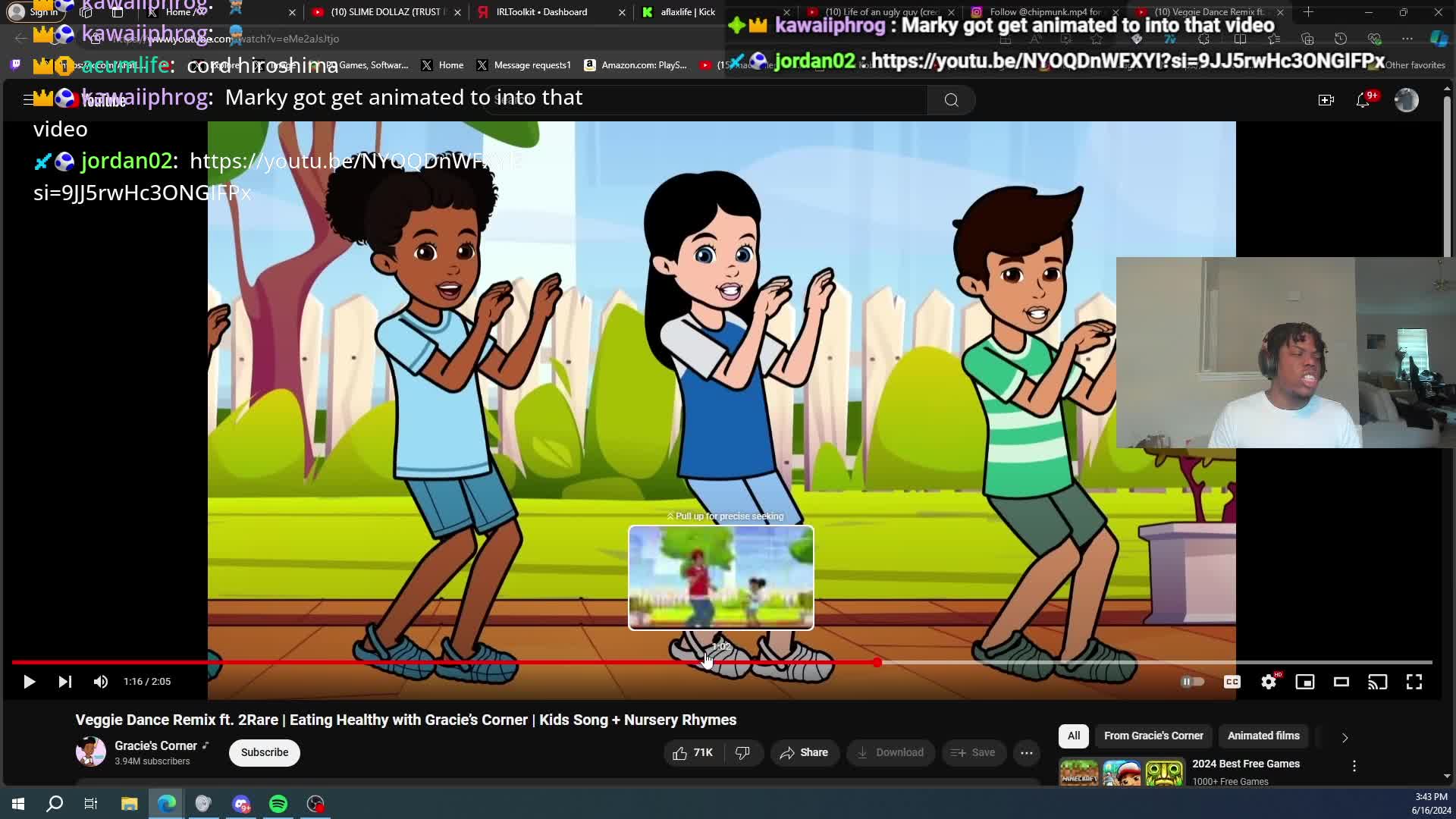Click the Download button

[x=891, y=752]
